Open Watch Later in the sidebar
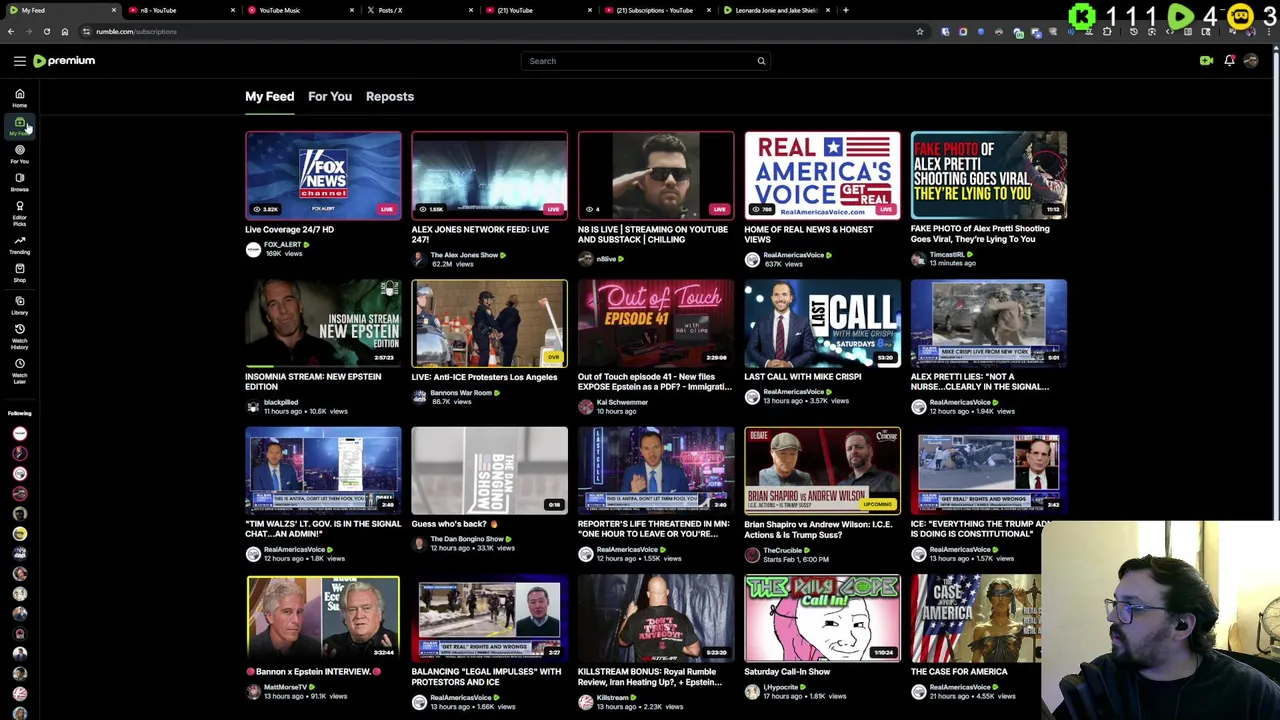Viewport: 1280px width, 720px height. click(19, 371)
